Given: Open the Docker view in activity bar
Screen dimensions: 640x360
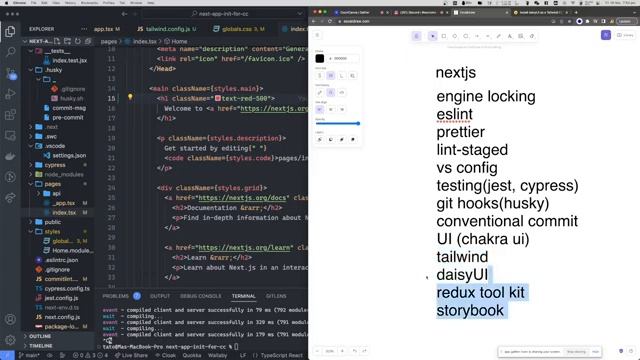Looking at the screenshot, I should pos(11,156).
